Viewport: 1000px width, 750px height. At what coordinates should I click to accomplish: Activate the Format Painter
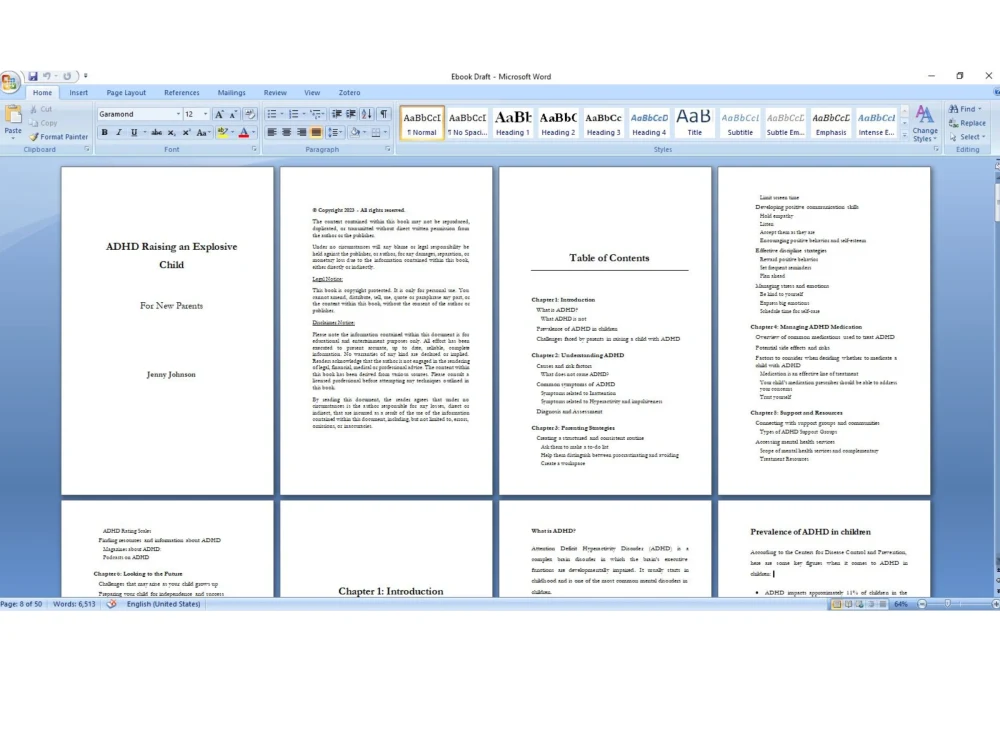tap(56, 137)
